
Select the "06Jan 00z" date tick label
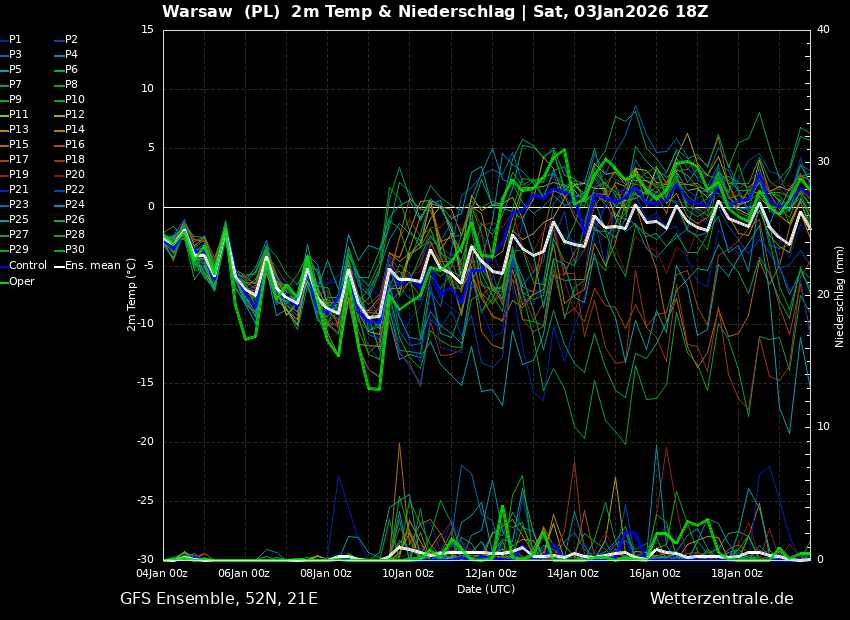[246, 573]
